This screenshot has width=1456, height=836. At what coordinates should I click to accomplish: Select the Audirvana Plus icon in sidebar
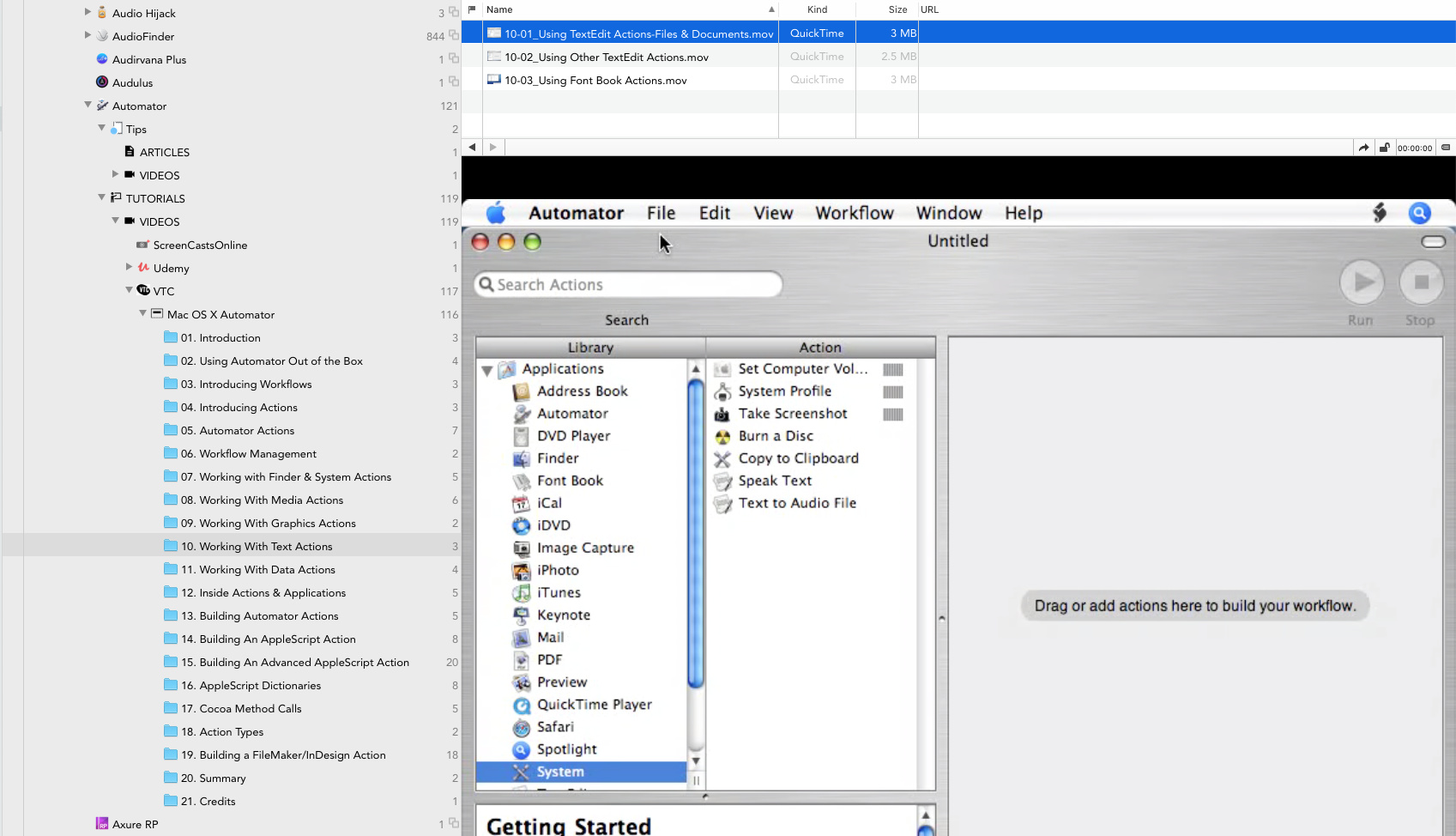click(102, 59)
